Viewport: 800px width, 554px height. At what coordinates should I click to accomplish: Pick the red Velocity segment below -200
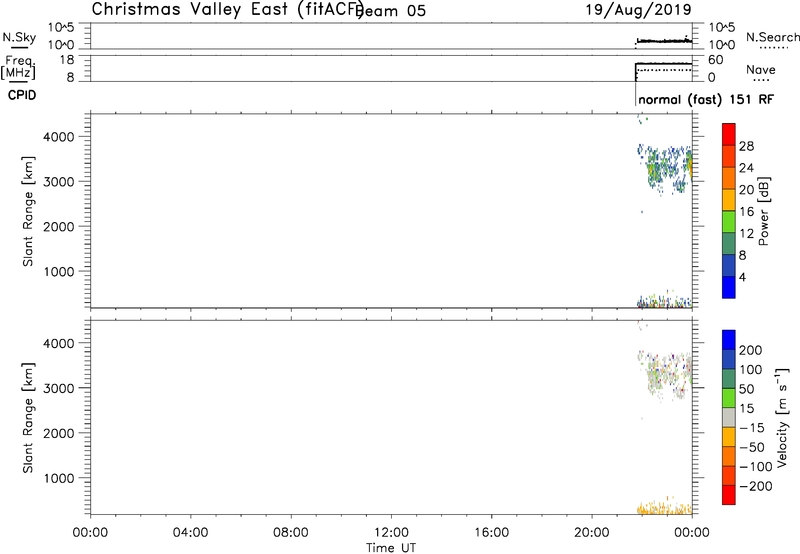coord(729,495)
